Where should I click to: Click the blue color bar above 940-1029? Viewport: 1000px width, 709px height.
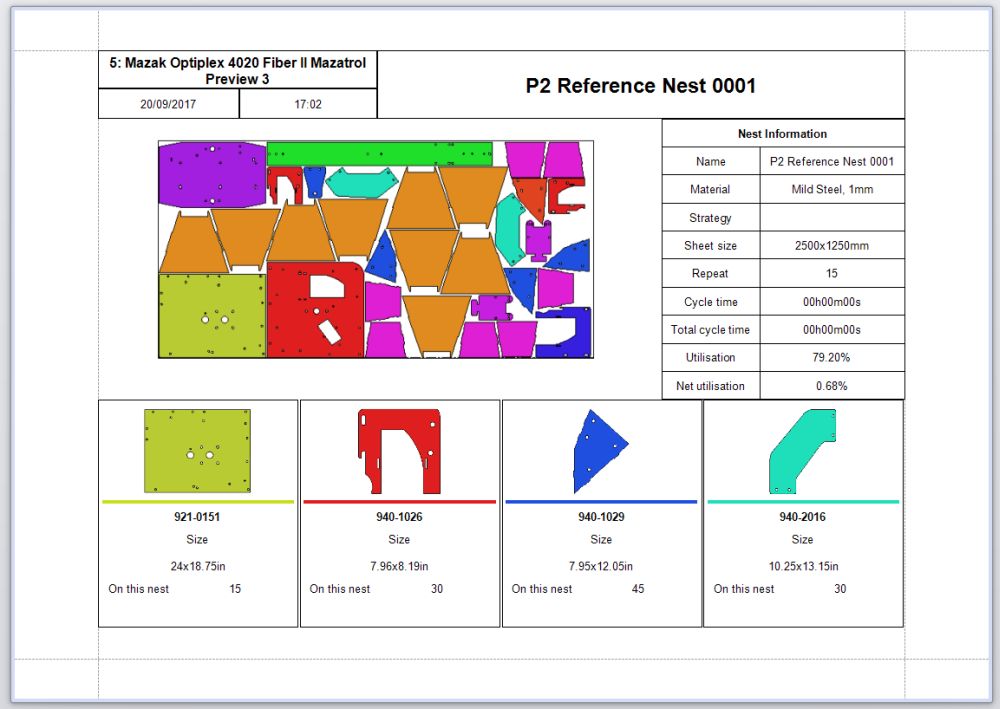point(601,501)
